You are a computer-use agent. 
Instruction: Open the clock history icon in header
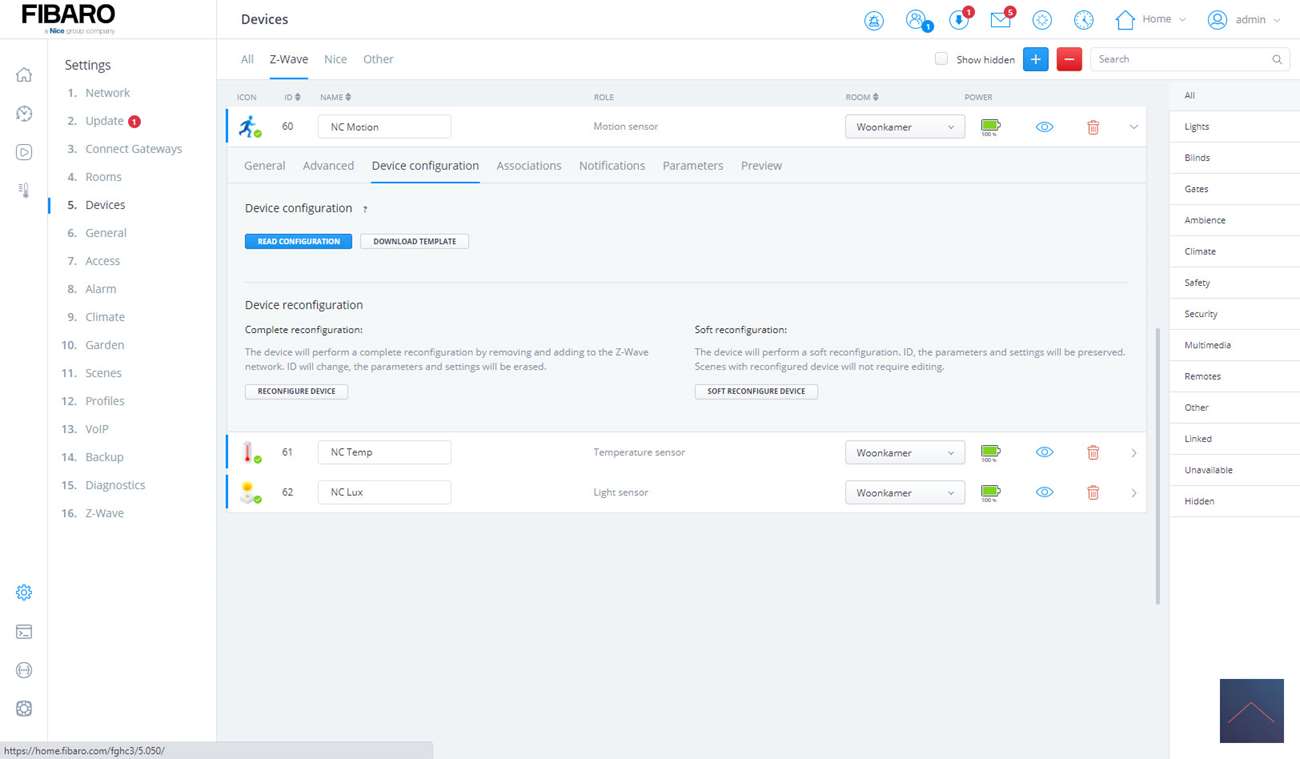pos(1083,20)
